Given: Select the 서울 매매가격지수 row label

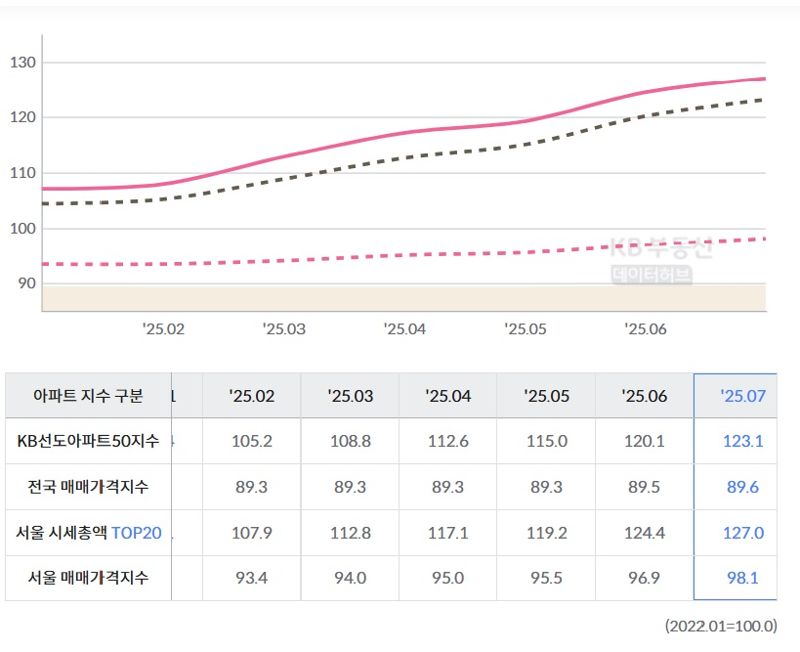Looking at the screenshot, I should pyautogui.click(x=89, y=578).
